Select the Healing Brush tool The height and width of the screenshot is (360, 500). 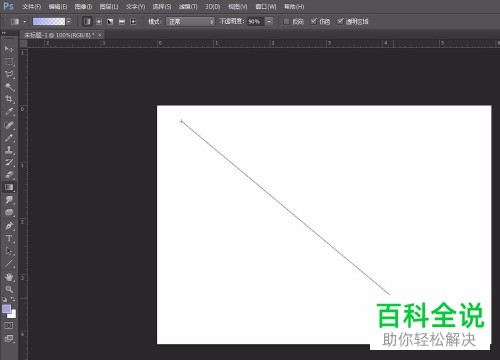(x=9, y=125)
